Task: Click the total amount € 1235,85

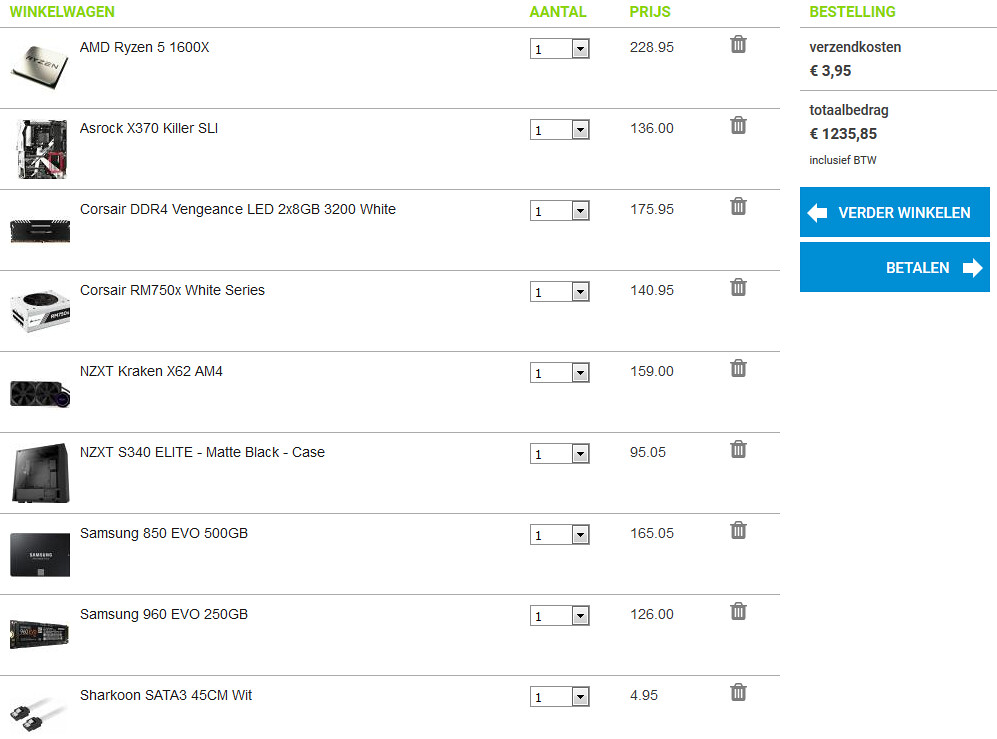Action: click(x=843, y=134)
